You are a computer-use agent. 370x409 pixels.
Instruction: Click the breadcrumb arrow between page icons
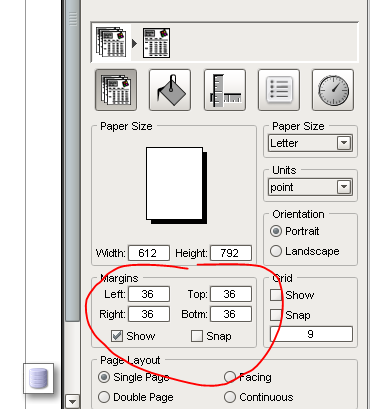coord(134,43)
